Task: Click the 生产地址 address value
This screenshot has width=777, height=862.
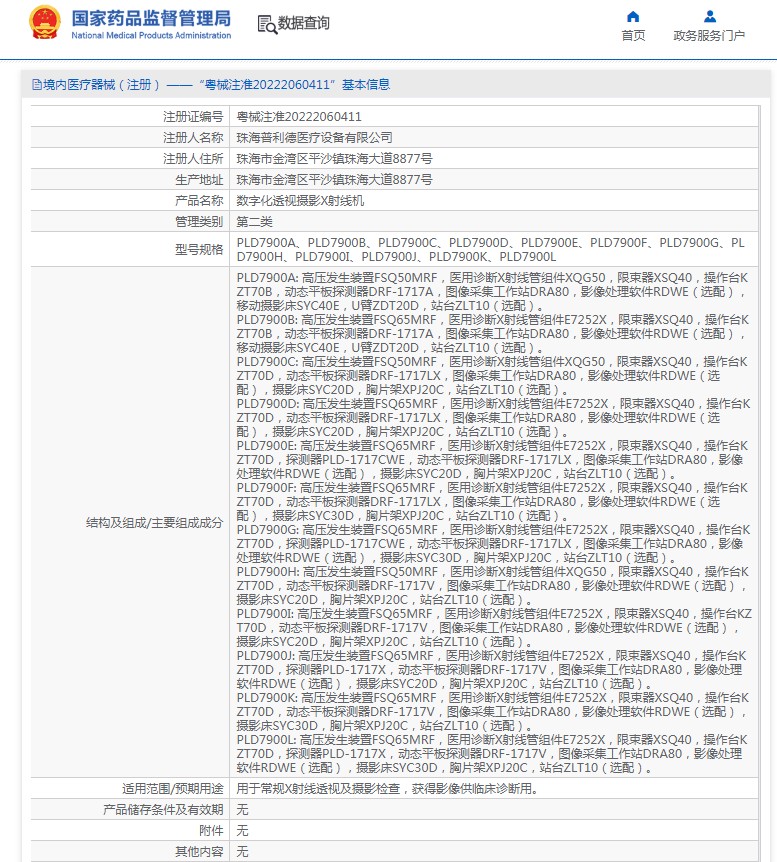Action: coord(334,180)
